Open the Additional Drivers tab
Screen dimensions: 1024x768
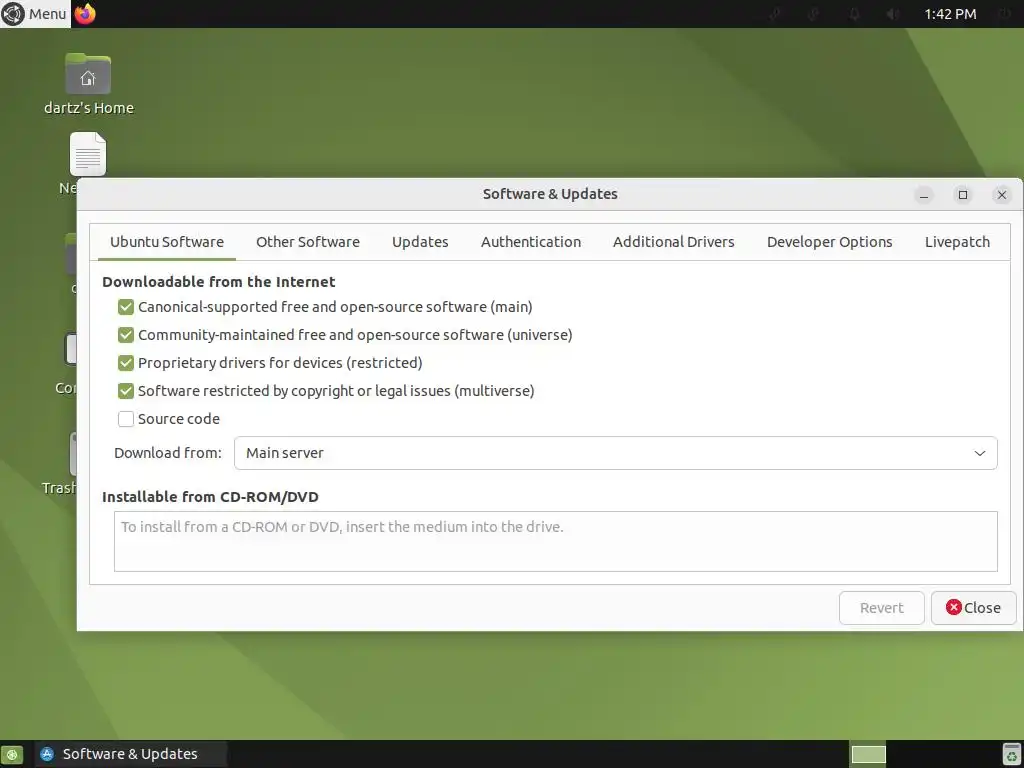673,242
